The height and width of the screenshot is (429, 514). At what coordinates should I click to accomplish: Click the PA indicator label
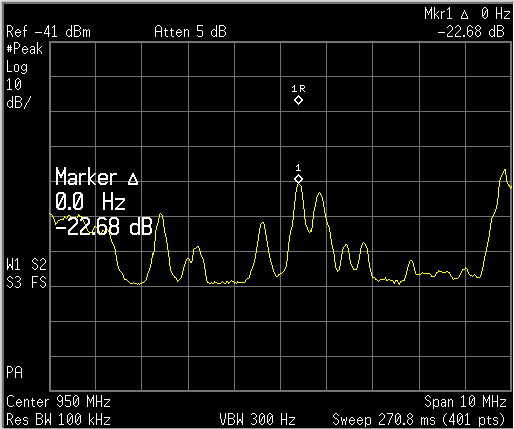coord(14,372)
